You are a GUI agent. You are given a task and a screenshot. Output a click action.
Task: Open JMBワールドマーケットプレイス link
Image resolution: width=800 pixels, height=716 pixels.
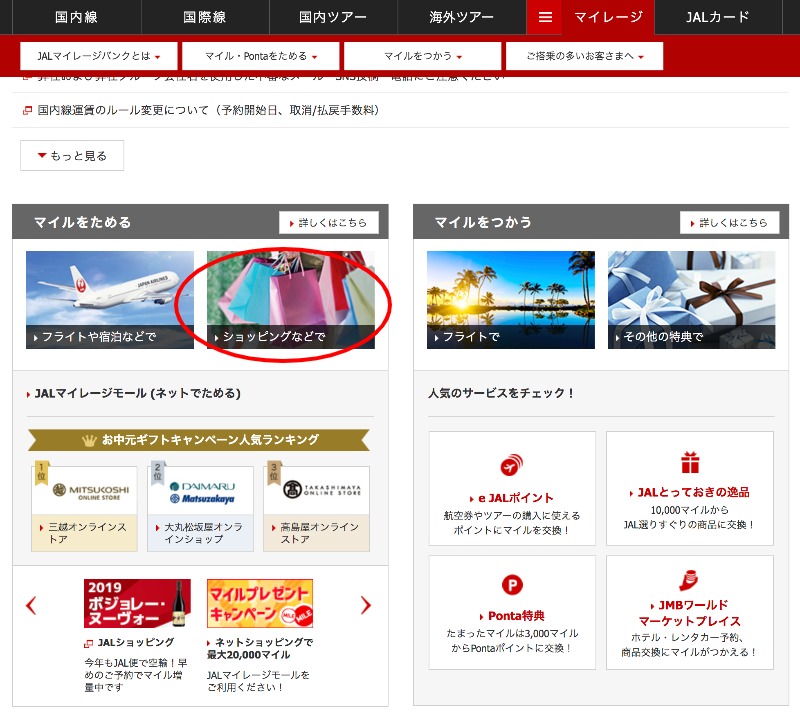690,613
